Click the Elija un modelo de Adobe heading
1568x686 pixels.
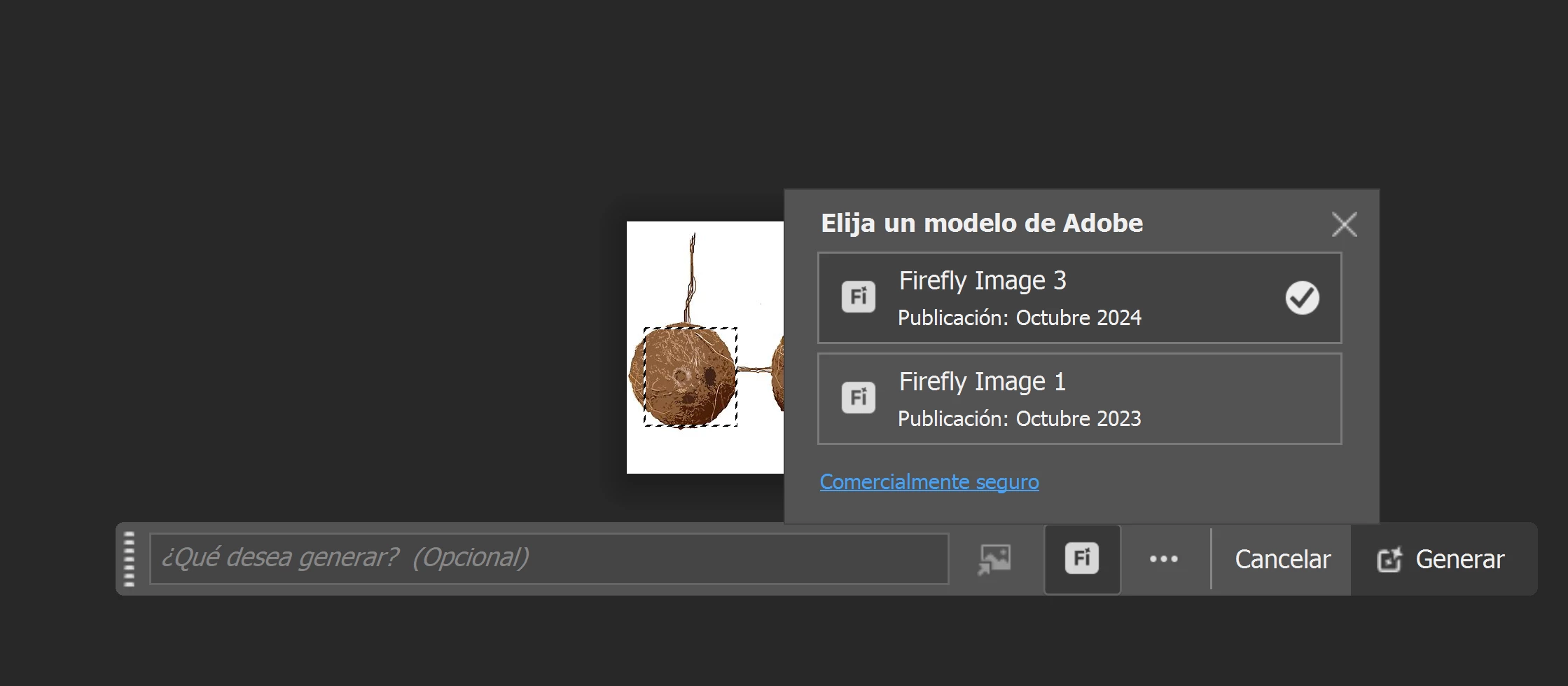click(x=982, y=223)
